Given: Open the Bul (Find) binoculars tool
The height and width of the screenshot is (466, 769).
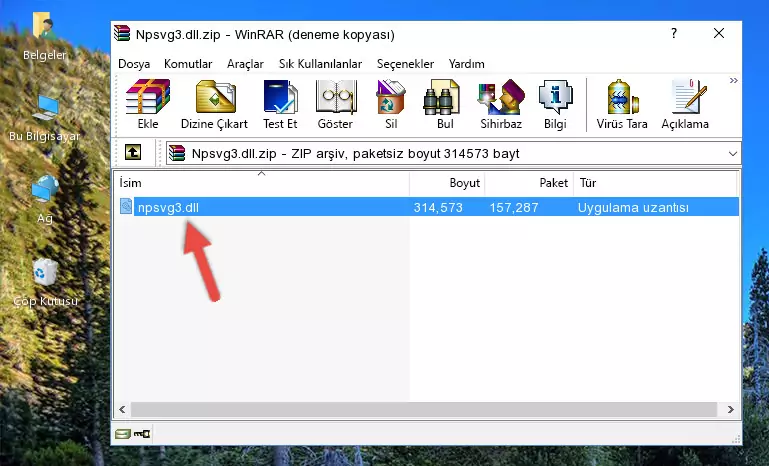Looking at the screenshot, I should tap(445, 104).
